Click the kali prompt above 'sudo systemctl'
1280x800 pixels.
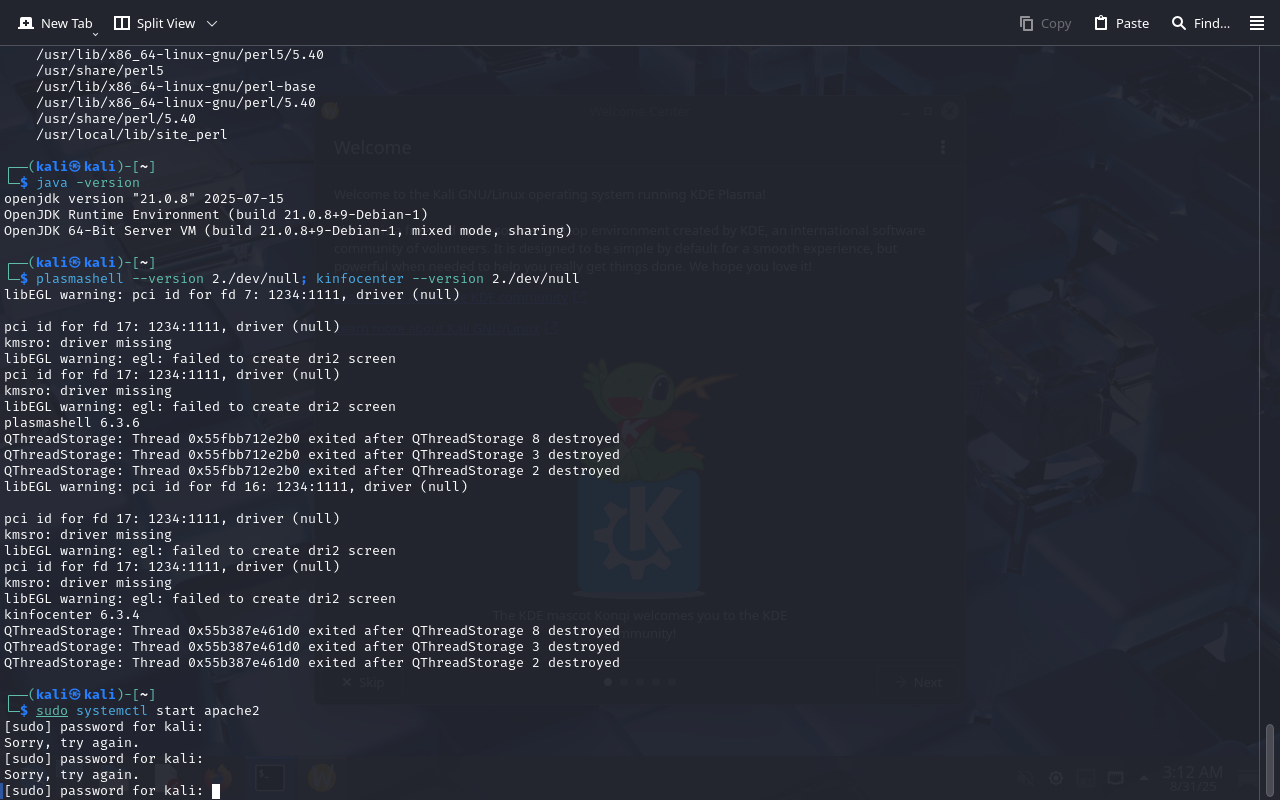pyautogui.click(x=80, y=694)
